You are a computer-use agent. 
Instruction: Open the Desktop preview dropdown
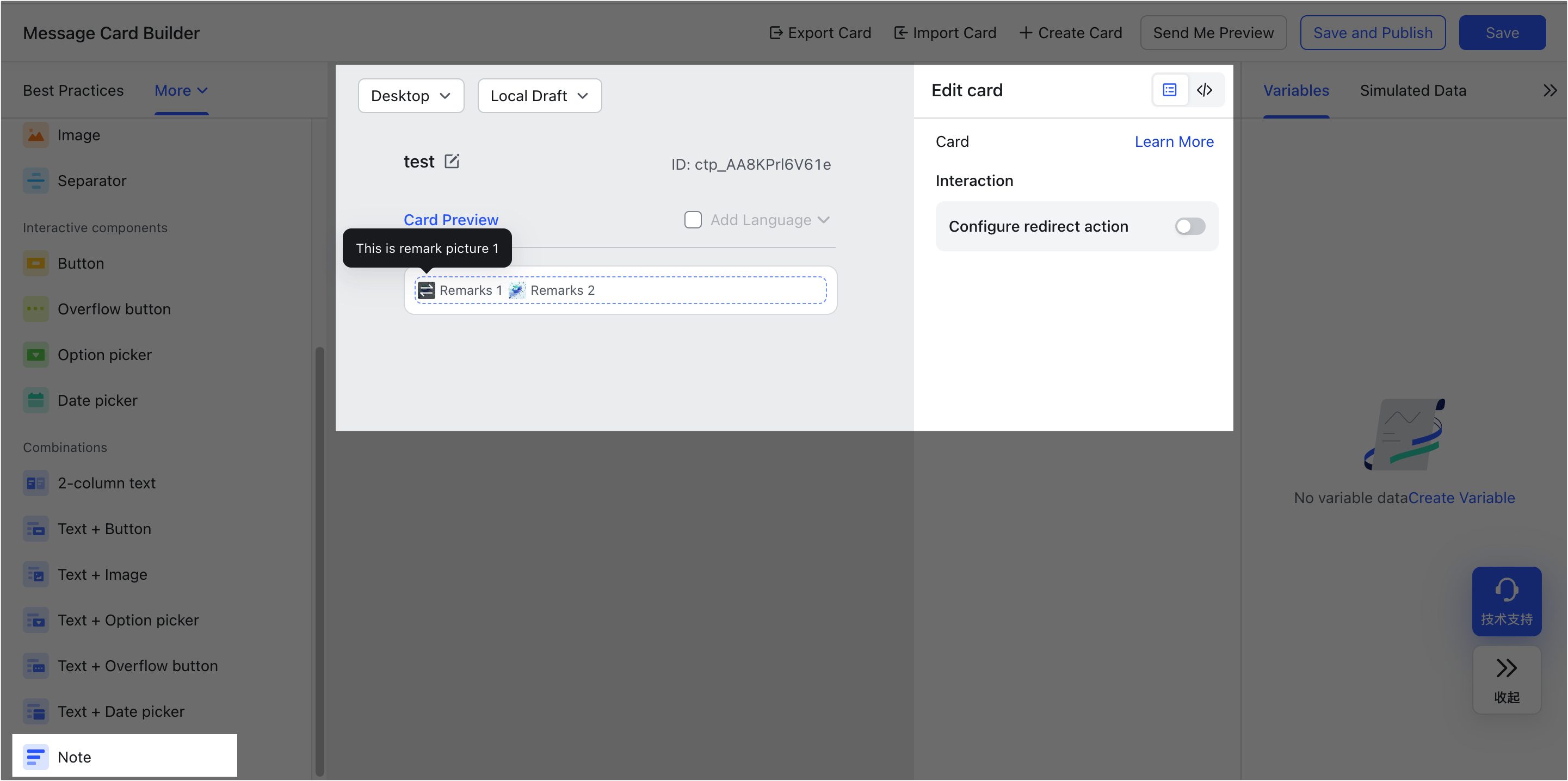click(411, 96)
